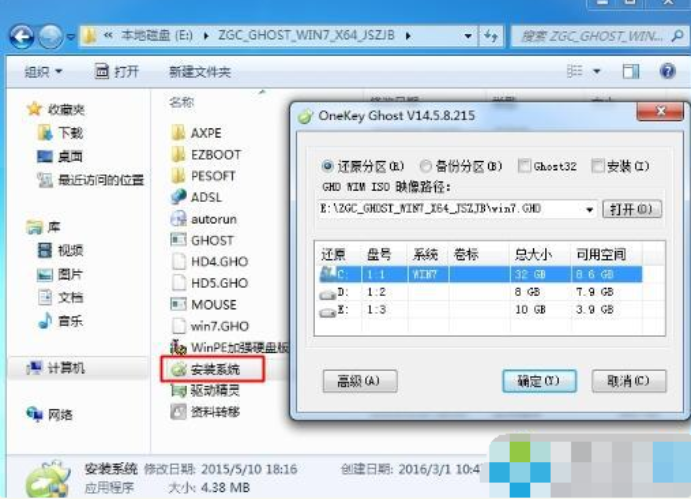Click the 确定(Y) button

[539, 381]
